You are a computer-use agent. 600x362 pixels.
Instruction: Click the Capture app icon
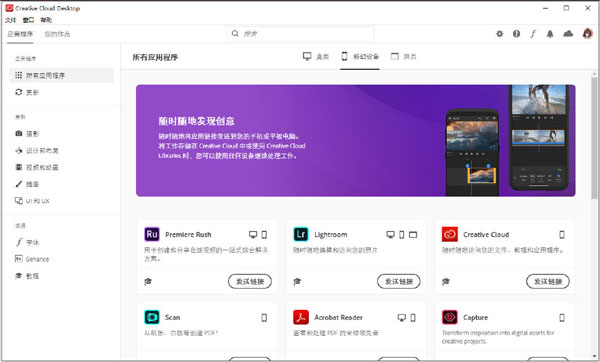click(x=450, y=317)
